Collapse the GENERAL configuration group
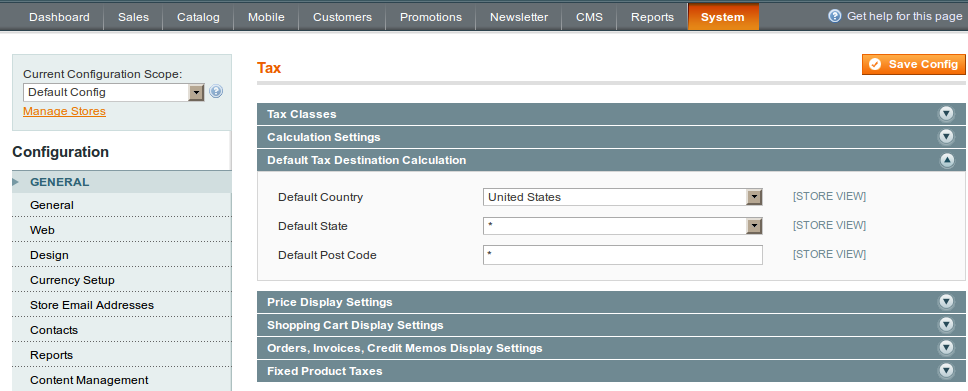The height and width of the screenshot is (391, 968). pyautogui.click(x=122, y=182)
